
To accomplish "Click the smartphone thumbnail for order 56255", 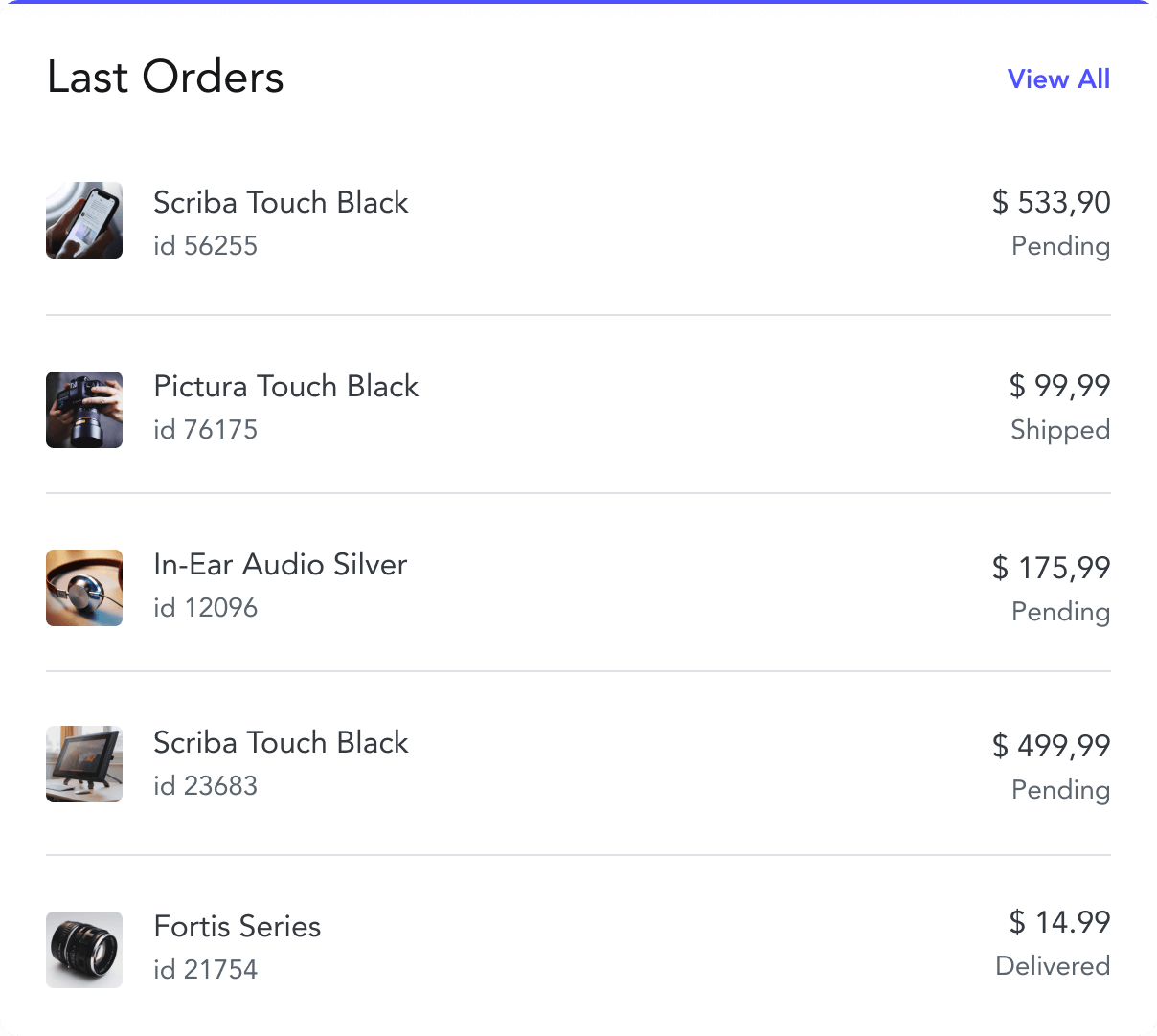I will click(84, 220).
